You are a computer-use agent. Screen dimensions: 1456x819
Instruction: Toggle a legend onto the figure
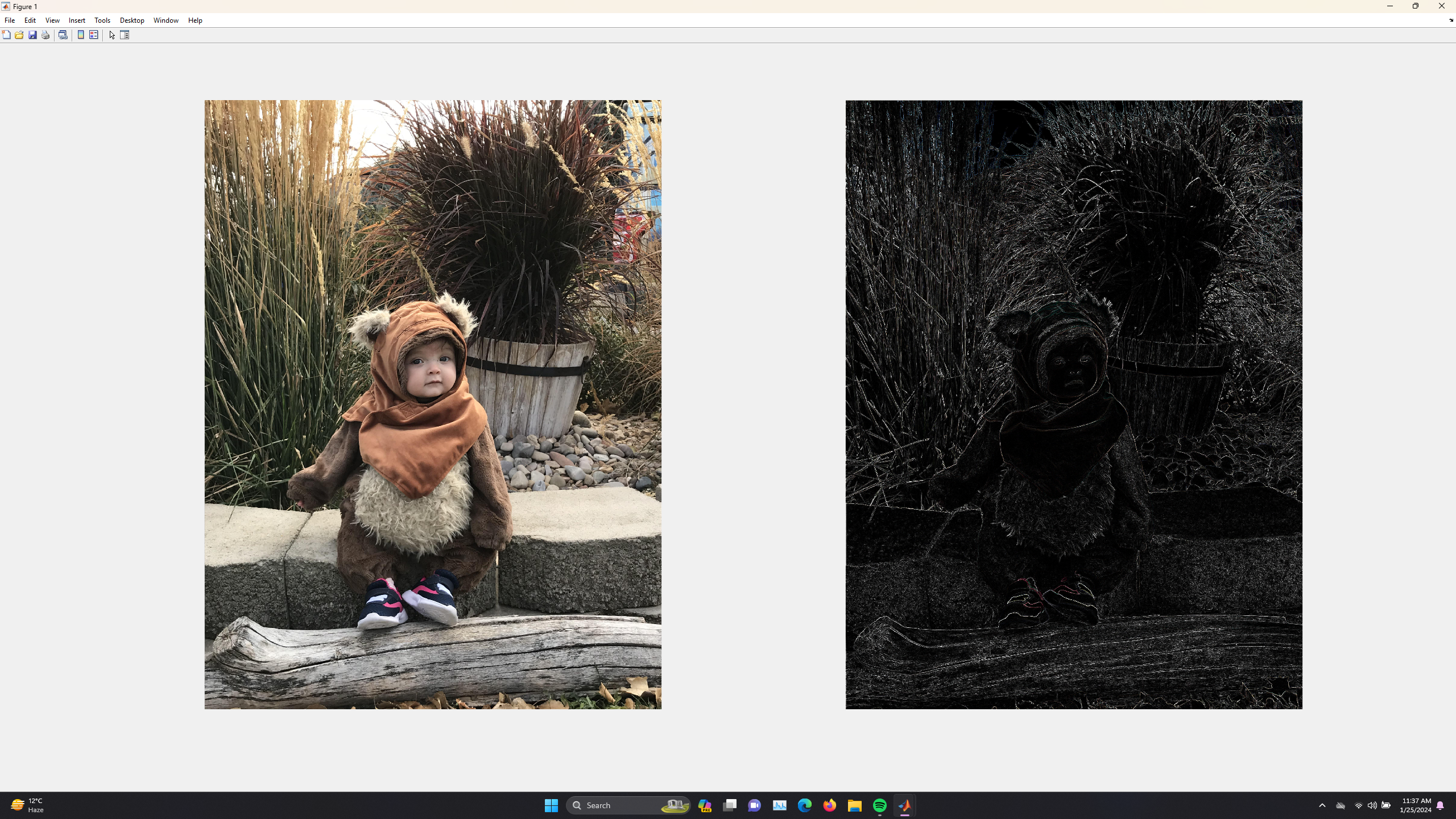tap(93, 35)
